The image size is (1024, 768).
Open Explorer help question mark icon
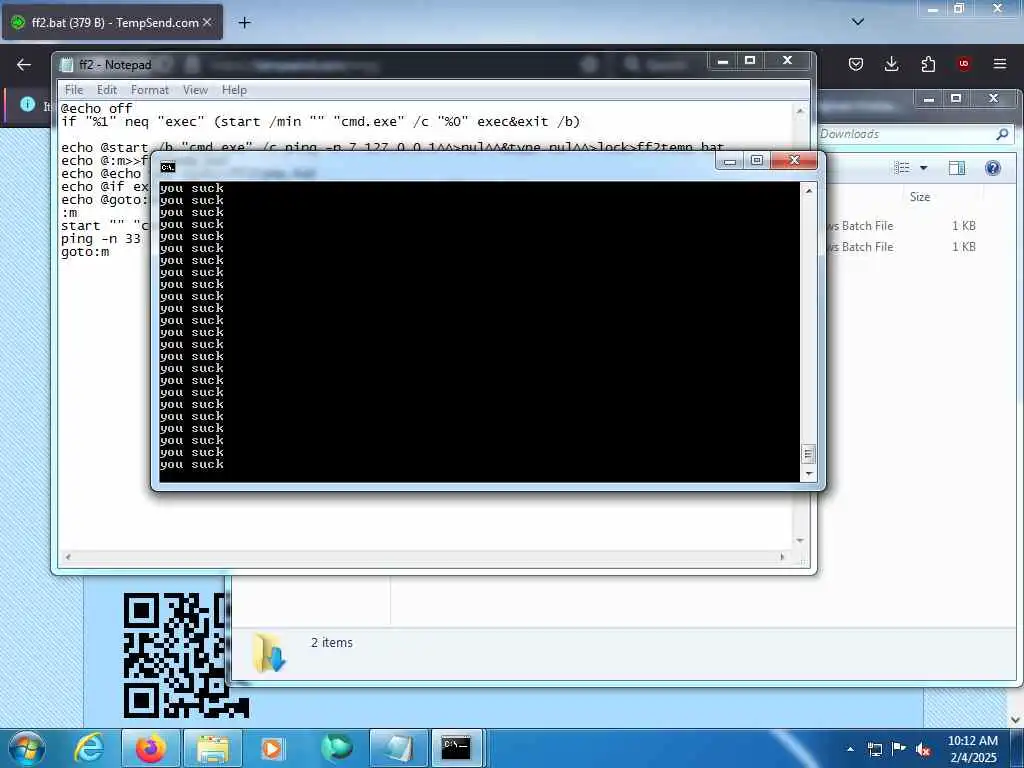993,168
